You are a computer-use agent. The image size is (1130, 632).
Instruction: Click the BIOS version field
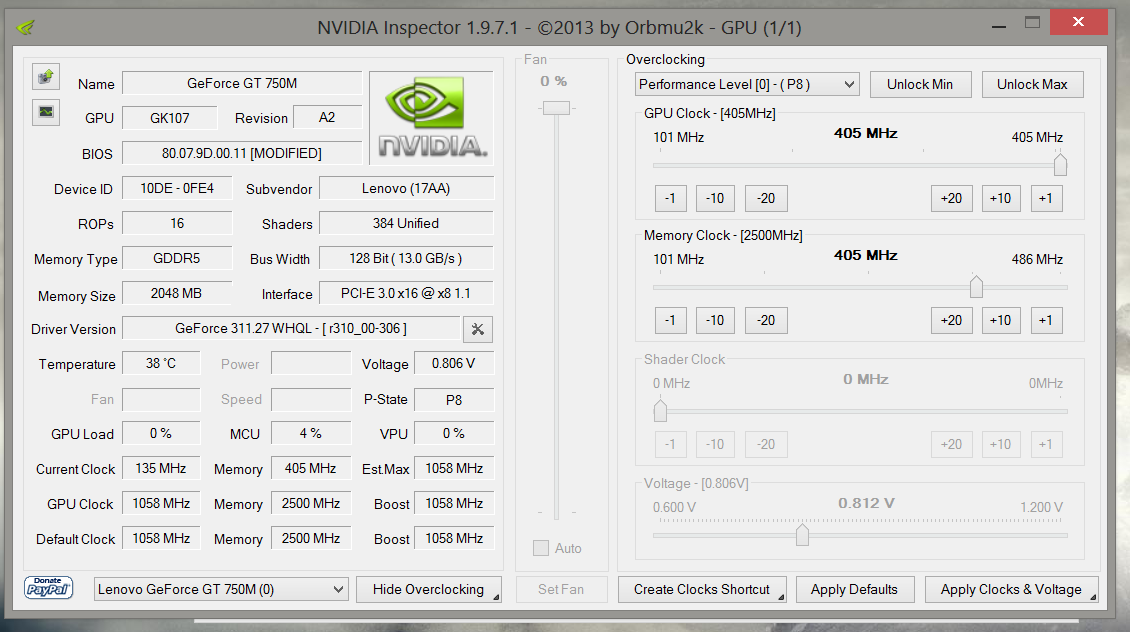[242, 153]
